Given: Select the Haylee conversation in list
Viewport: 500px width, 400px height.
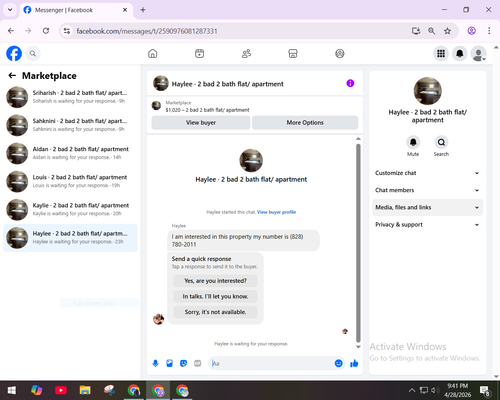Looking at the screenshot, I should pyautogui.click(x=70, y=238).
